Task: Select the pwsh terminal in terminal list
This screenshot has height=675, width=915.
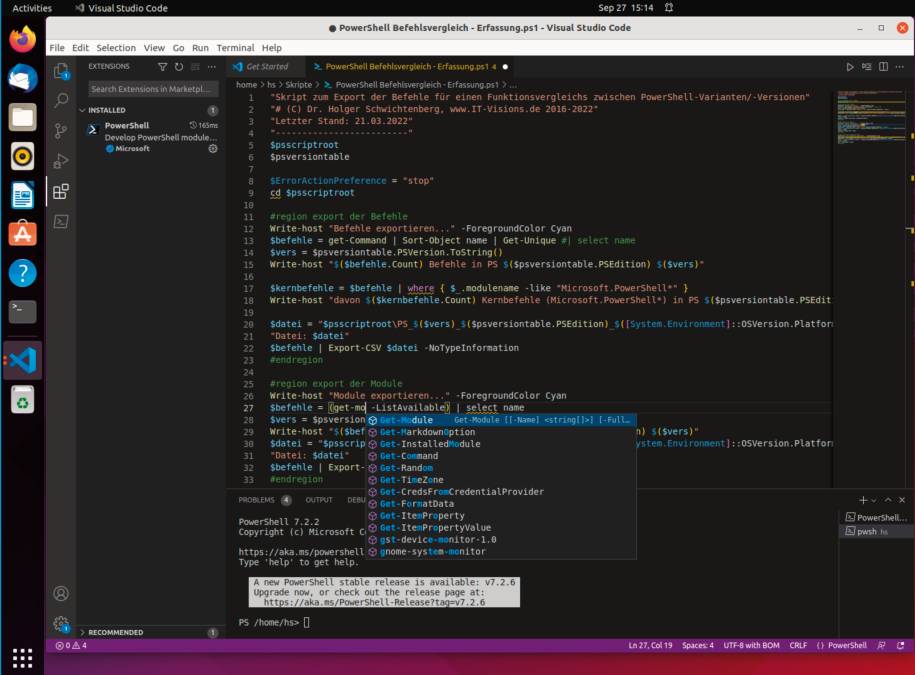Action: pos(874,531)
